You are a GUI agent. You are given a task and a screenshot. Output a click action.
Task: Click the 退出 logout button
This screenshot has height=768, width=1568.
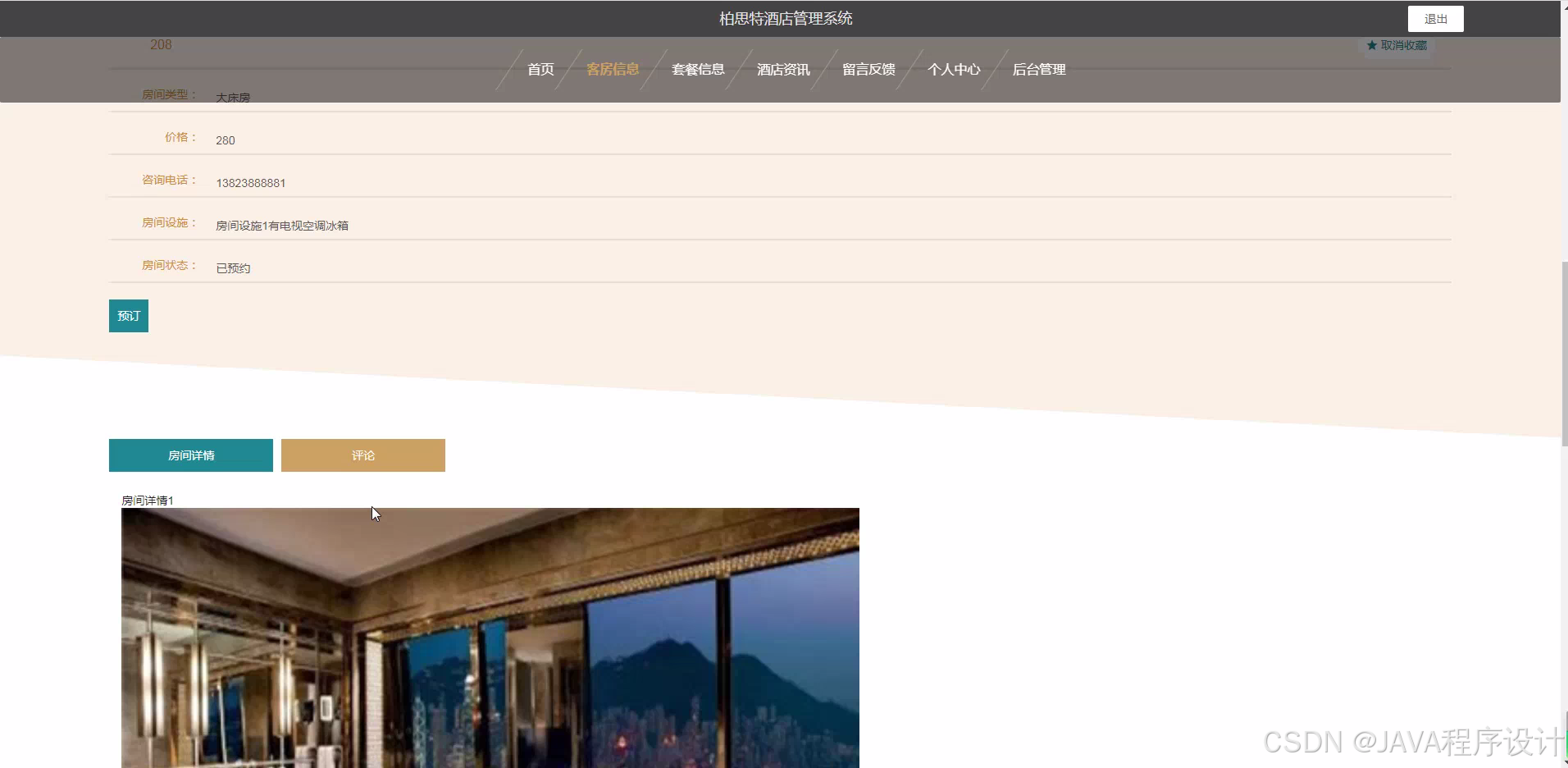pos(1435,19)
